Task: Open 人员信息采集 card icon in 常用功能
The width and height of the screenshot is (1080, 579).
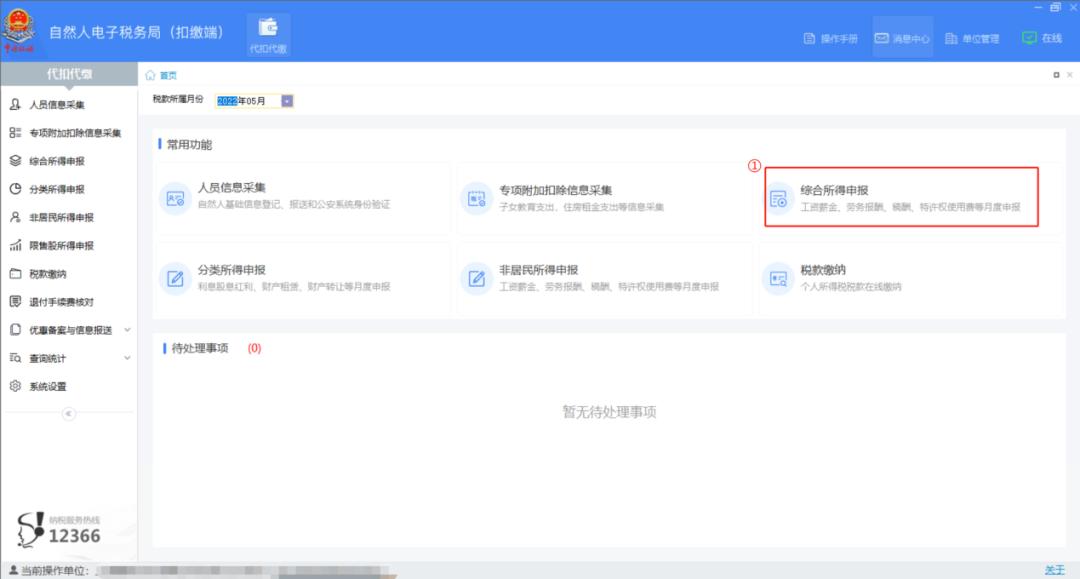Action: coord(176,199)
